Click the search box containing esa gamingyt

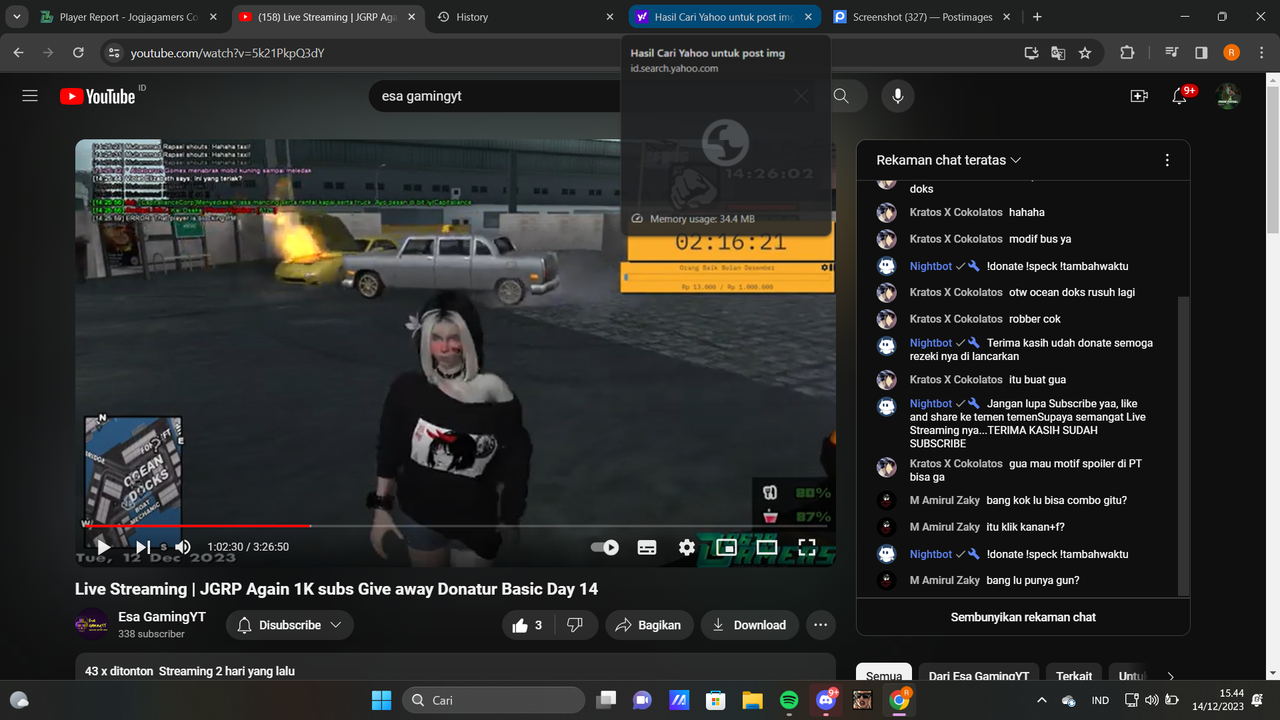coord(495,96)
